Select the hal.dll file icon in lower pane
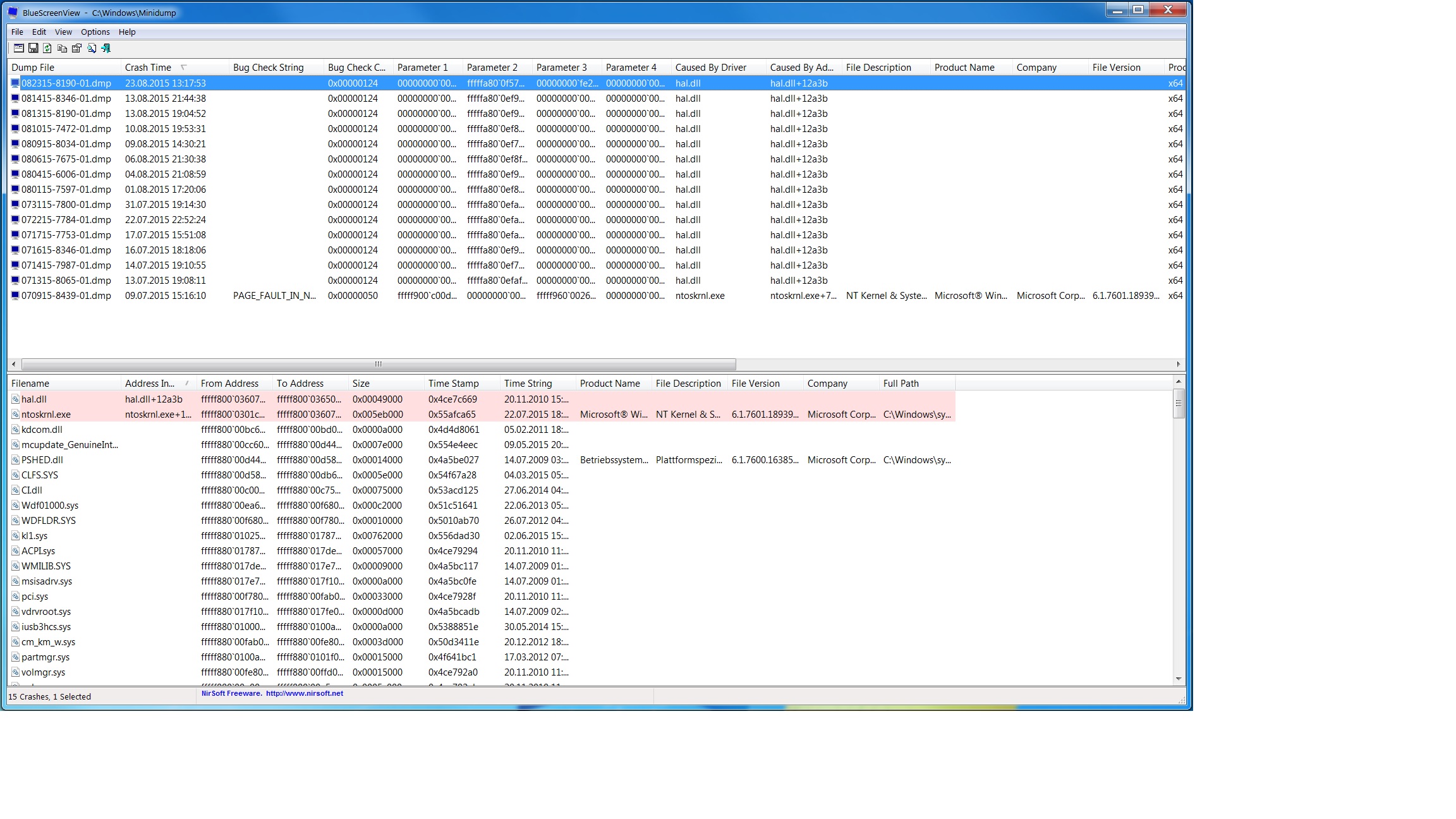The image size is (1456, 819). click(x=16, y=399)
